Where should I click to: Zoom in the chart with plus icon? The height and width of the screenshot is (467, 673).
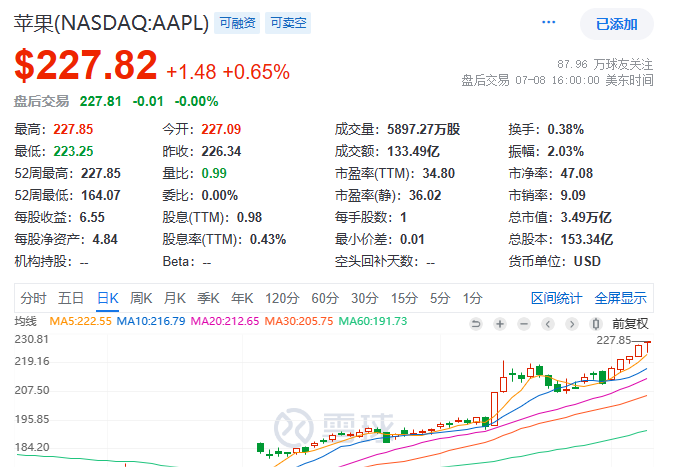(x=500, y=324)
